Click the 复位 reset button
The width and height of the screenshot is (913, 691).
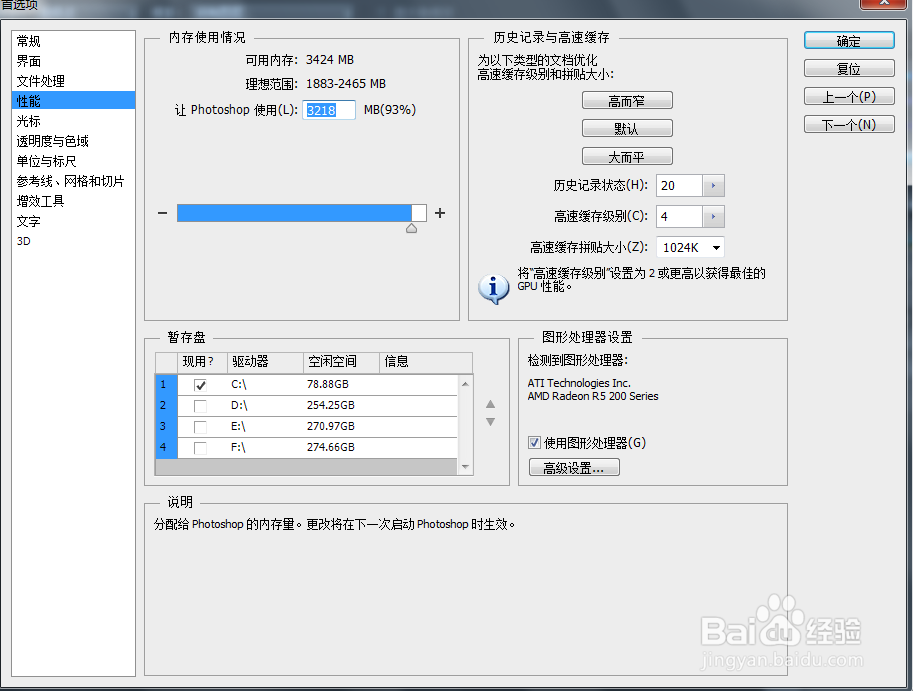tap(849, 69)
